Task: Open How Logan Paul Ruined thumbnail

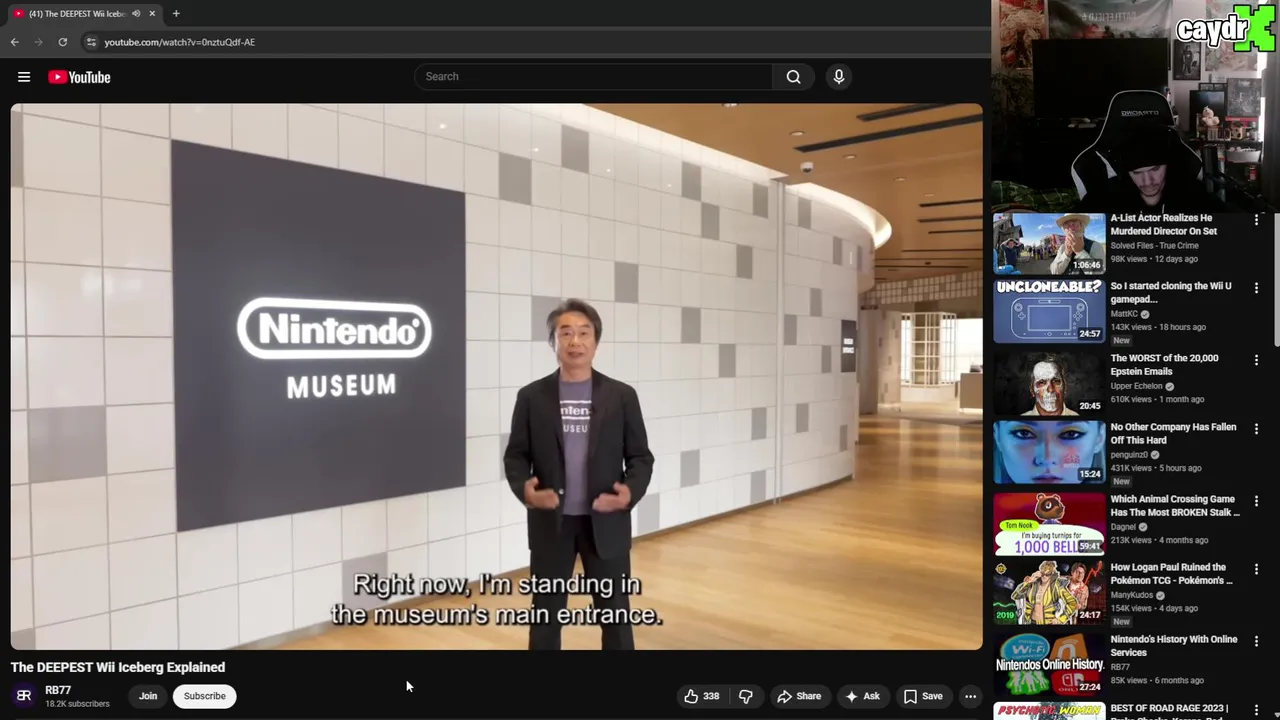Action: click(x=1049, y=592)
